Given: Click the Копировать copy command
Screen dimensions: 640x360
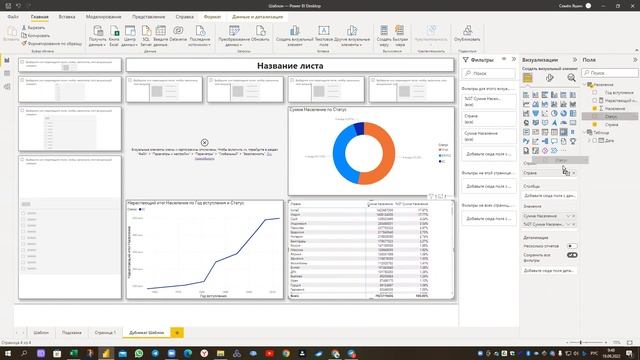Looking at the screenshot, I should (x=36, y=36).
